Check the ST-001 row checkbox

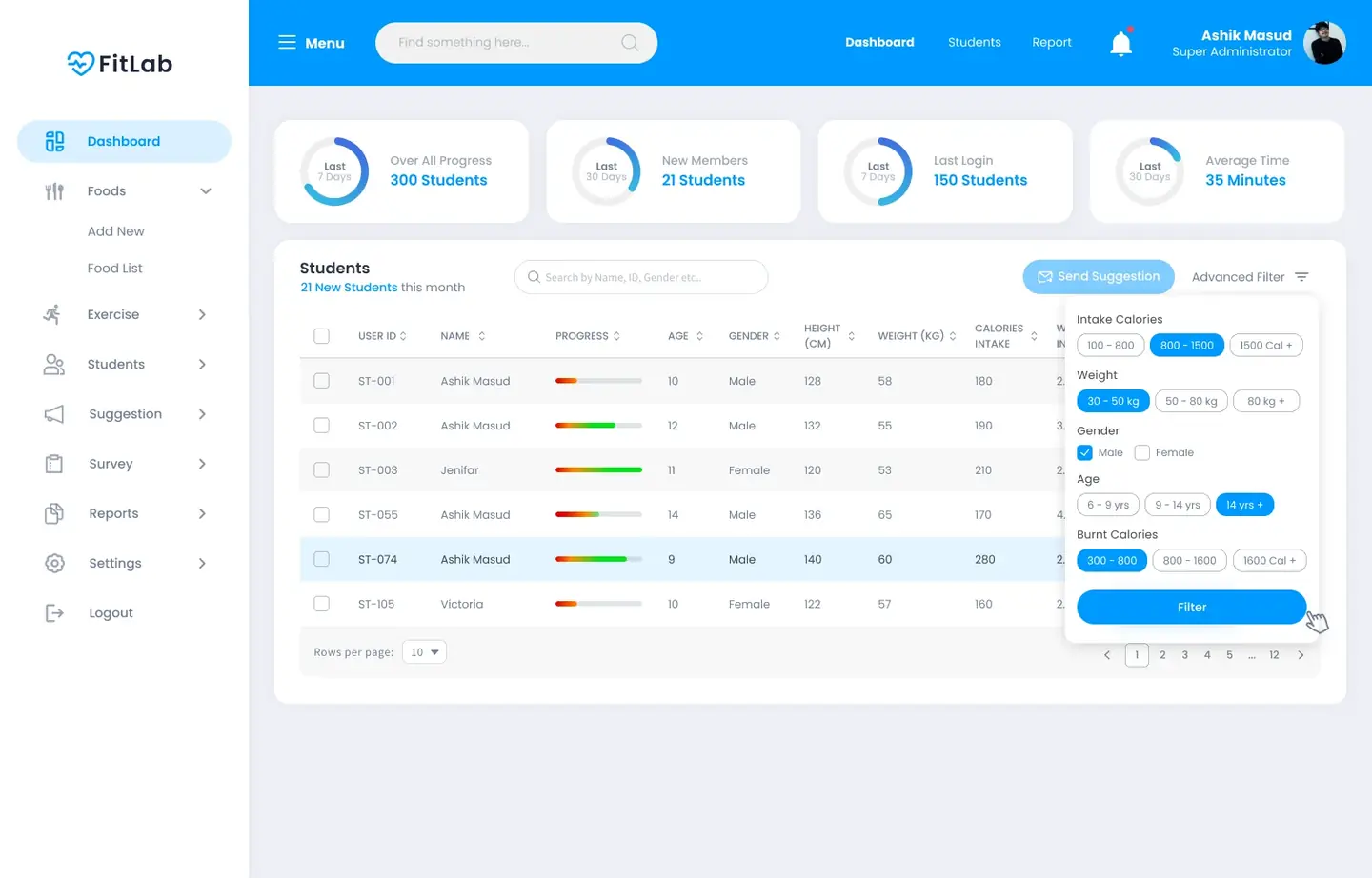pos(321,381)
